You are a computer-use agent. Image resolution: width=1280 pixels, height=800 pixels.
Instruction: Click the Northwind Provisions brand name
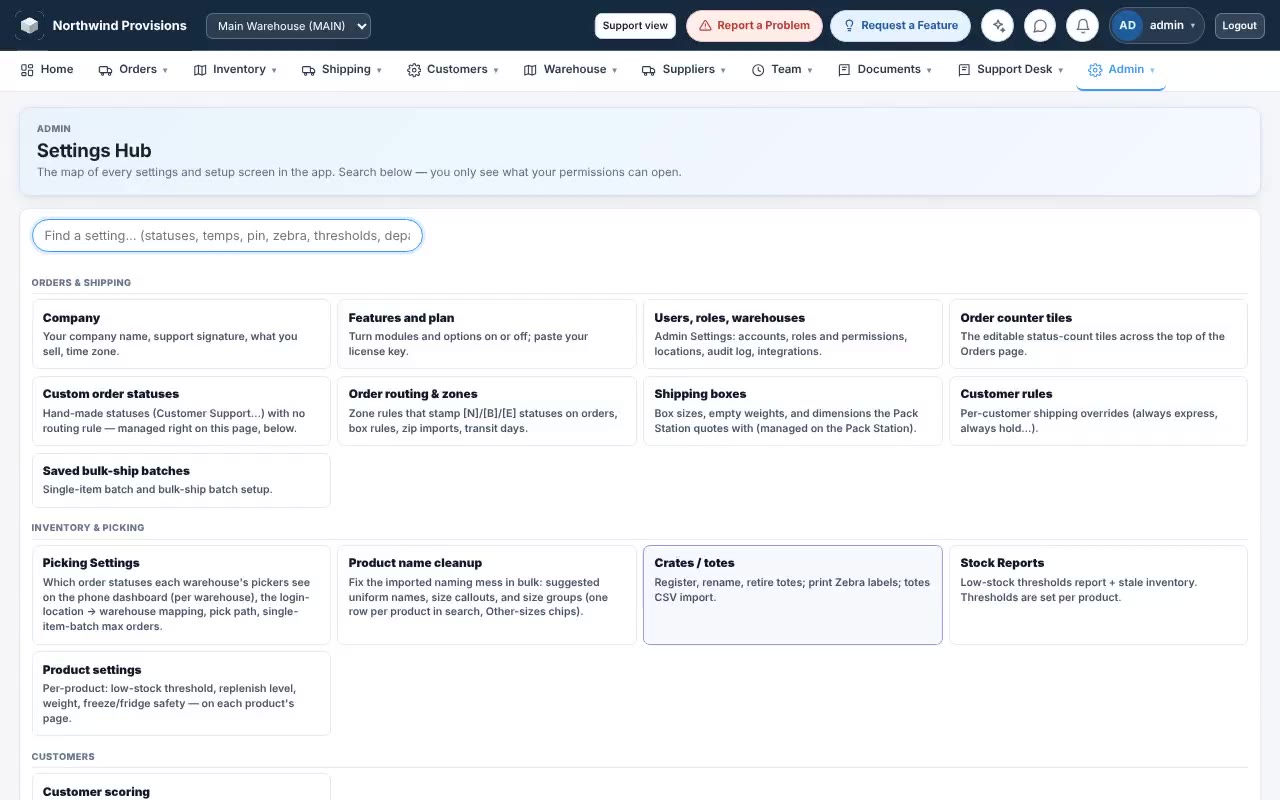click(119, 26)
